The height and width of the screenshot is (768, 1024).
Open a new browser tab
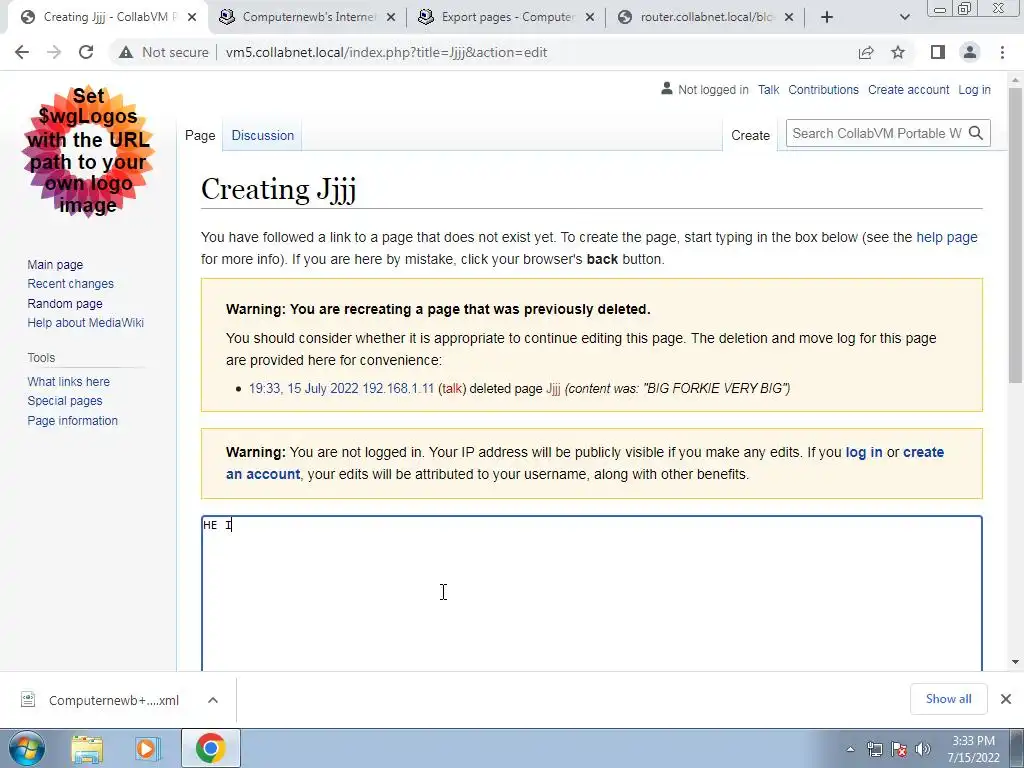(827, 18)
